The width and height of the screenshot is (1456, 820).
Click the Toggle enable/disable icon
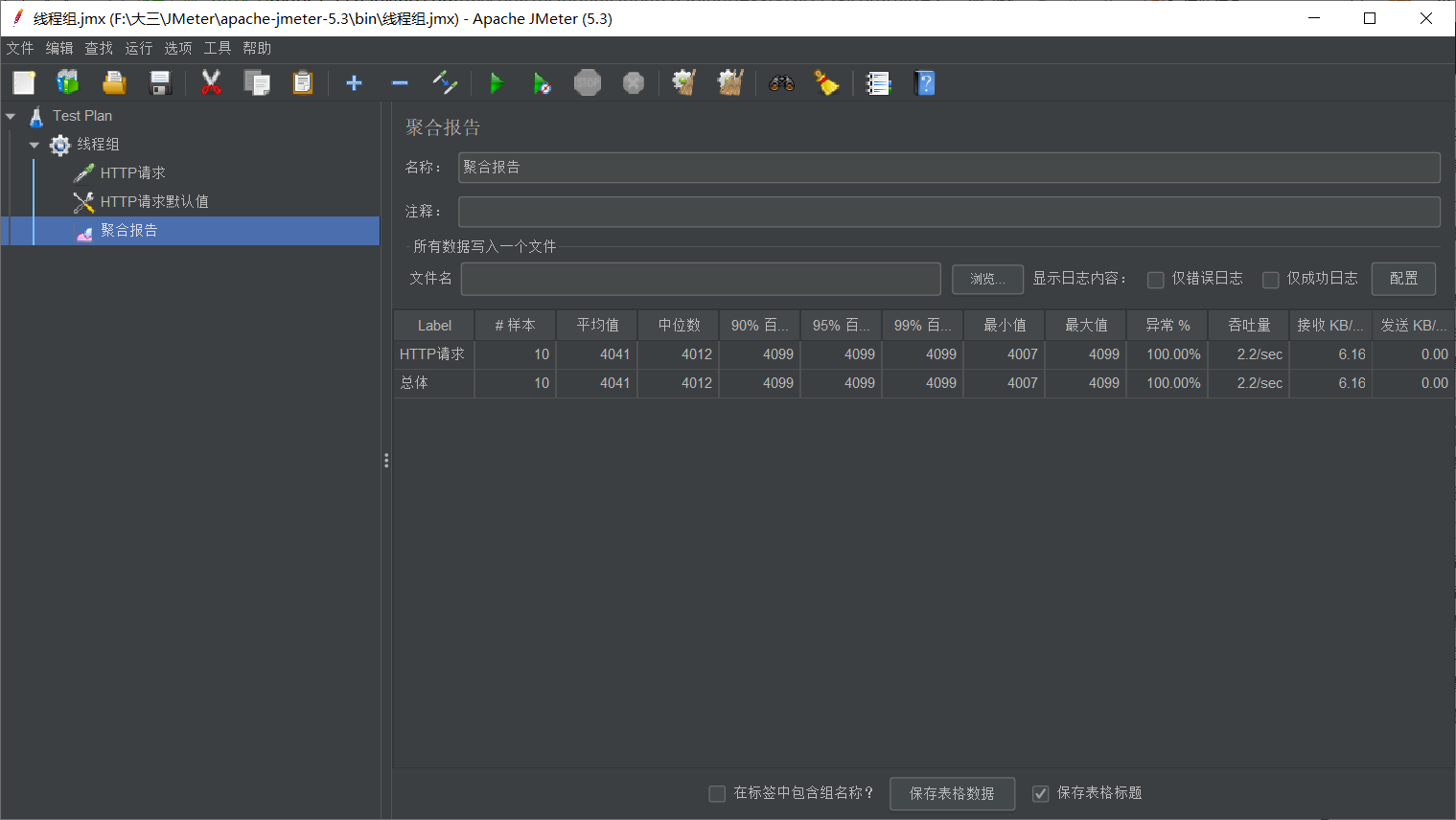pyautogui.click(x=445, y=83)
